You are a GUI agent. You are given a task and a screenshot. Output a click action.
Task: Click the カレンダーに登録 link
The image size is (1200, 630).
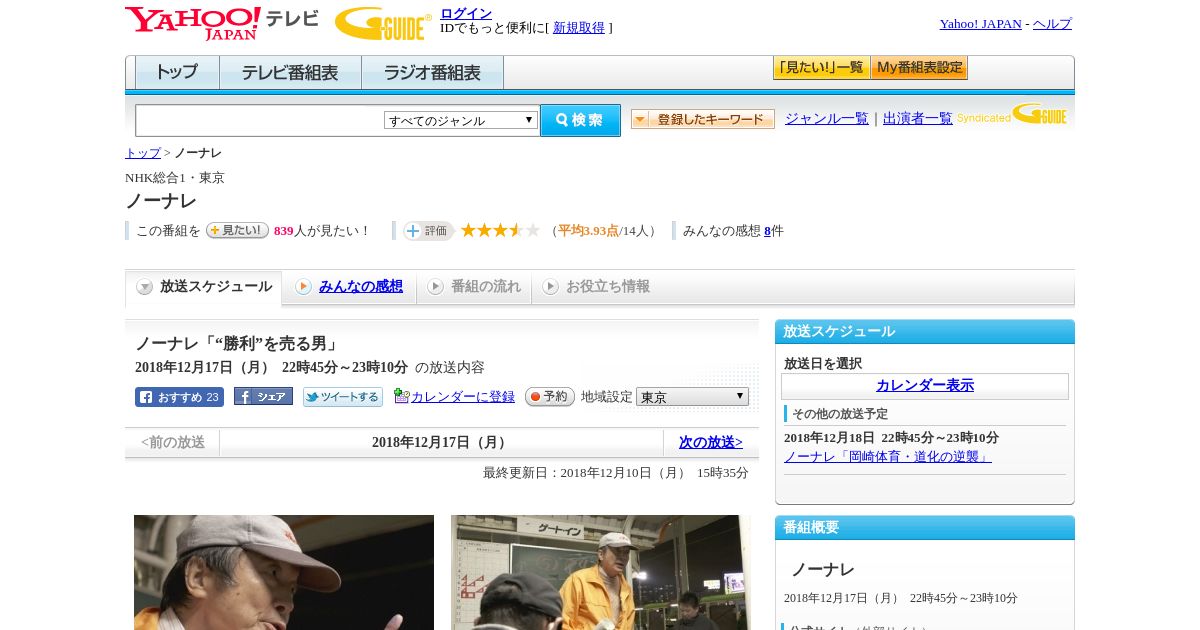(x=463, y=397)
